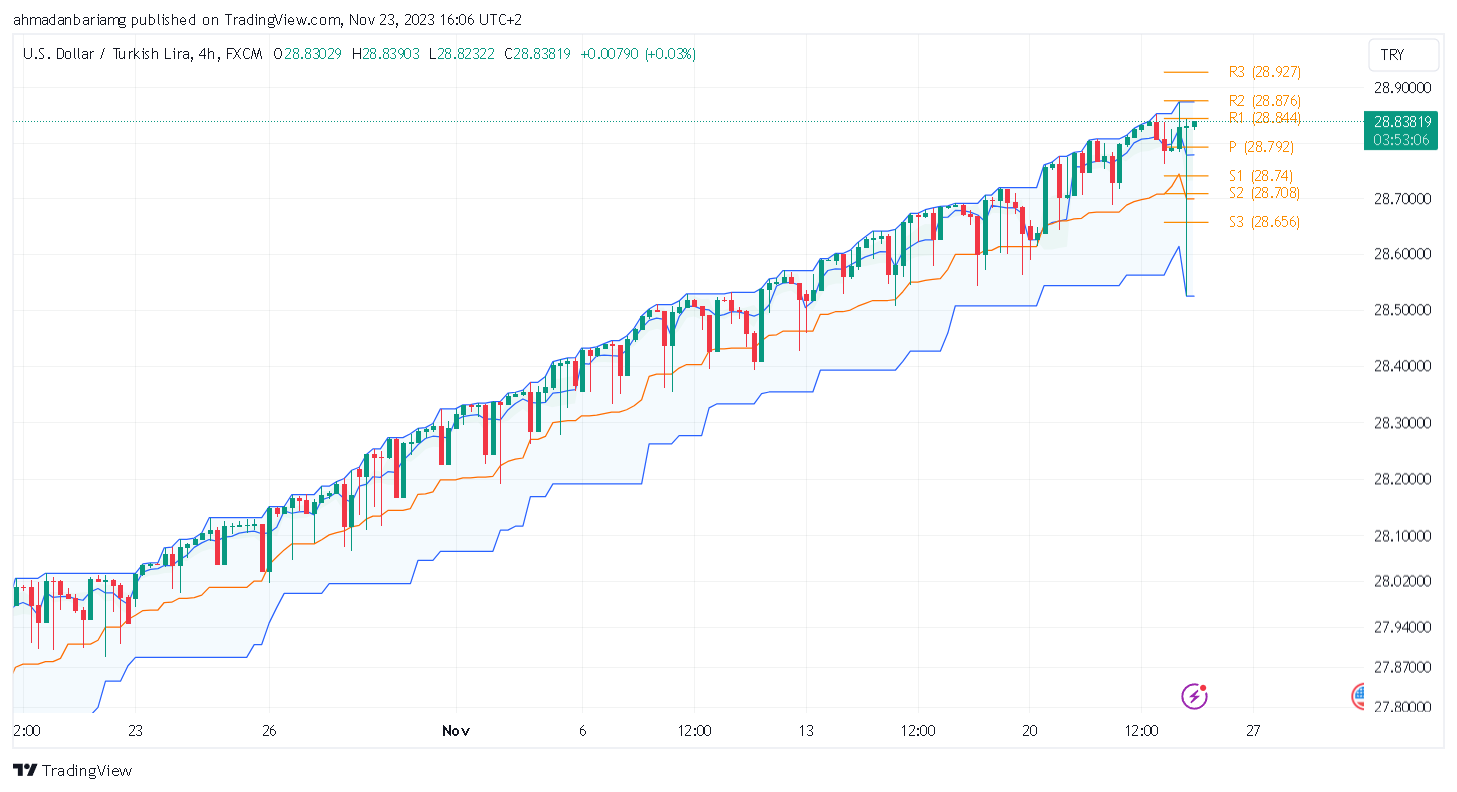
Task: Select the R2 (28.876) pivot label
Action: click(x=1264, y=101)
